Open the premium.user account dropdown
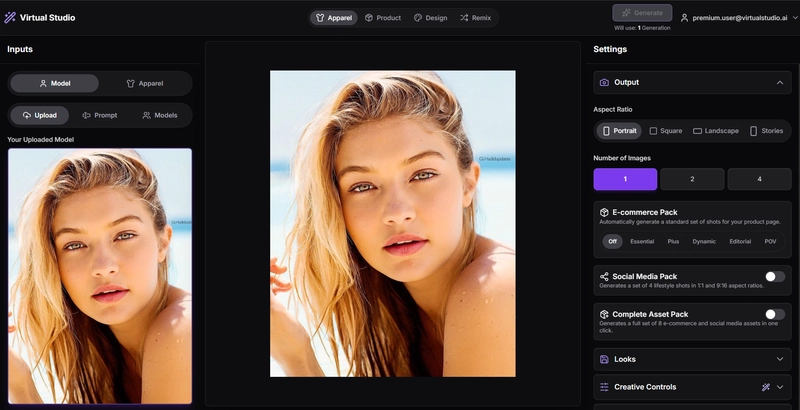The width and height of the screenshot is (800, 410). (x=739, y=18)
